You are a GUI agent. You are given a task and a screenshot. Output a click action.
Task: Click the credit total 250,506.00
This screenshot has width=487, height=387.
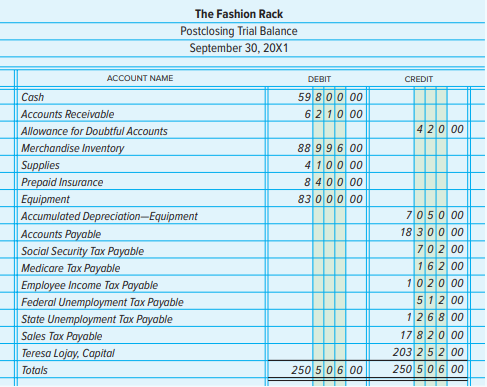coord(428,369)
